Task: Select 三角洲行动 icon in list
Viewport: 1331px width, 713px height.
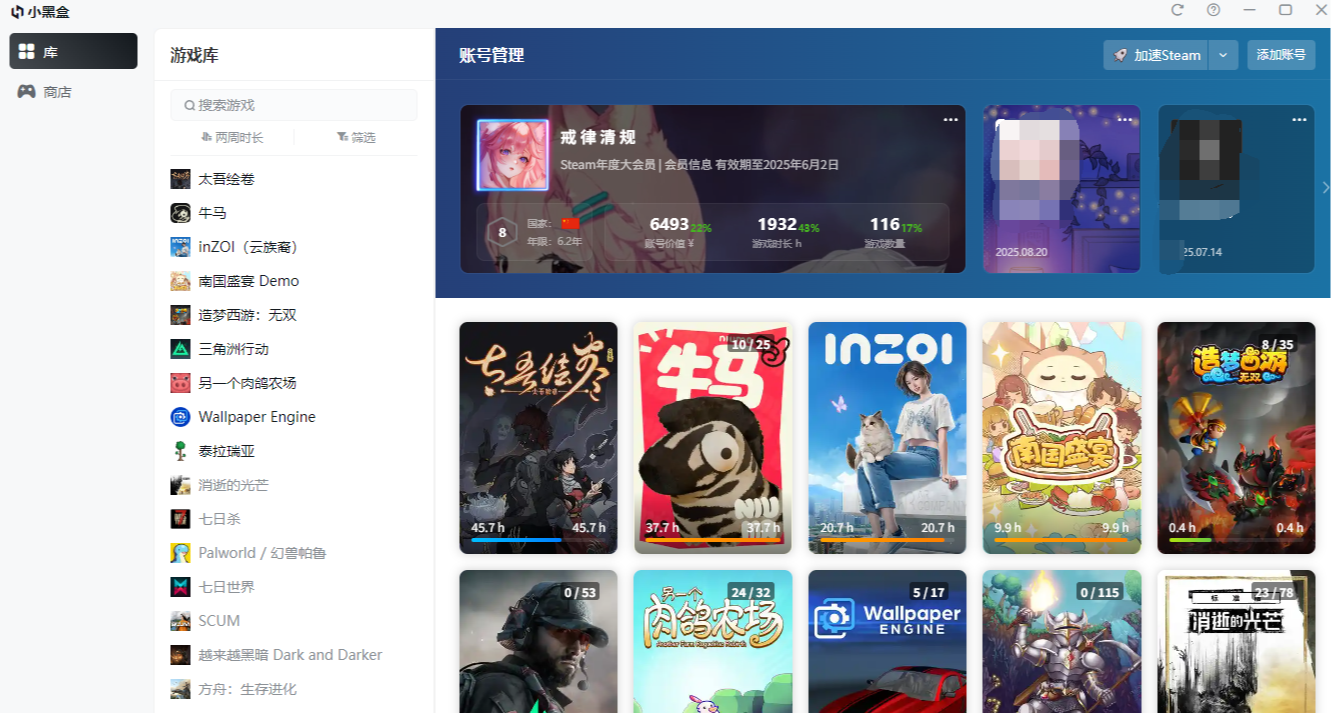Action: 180,349
